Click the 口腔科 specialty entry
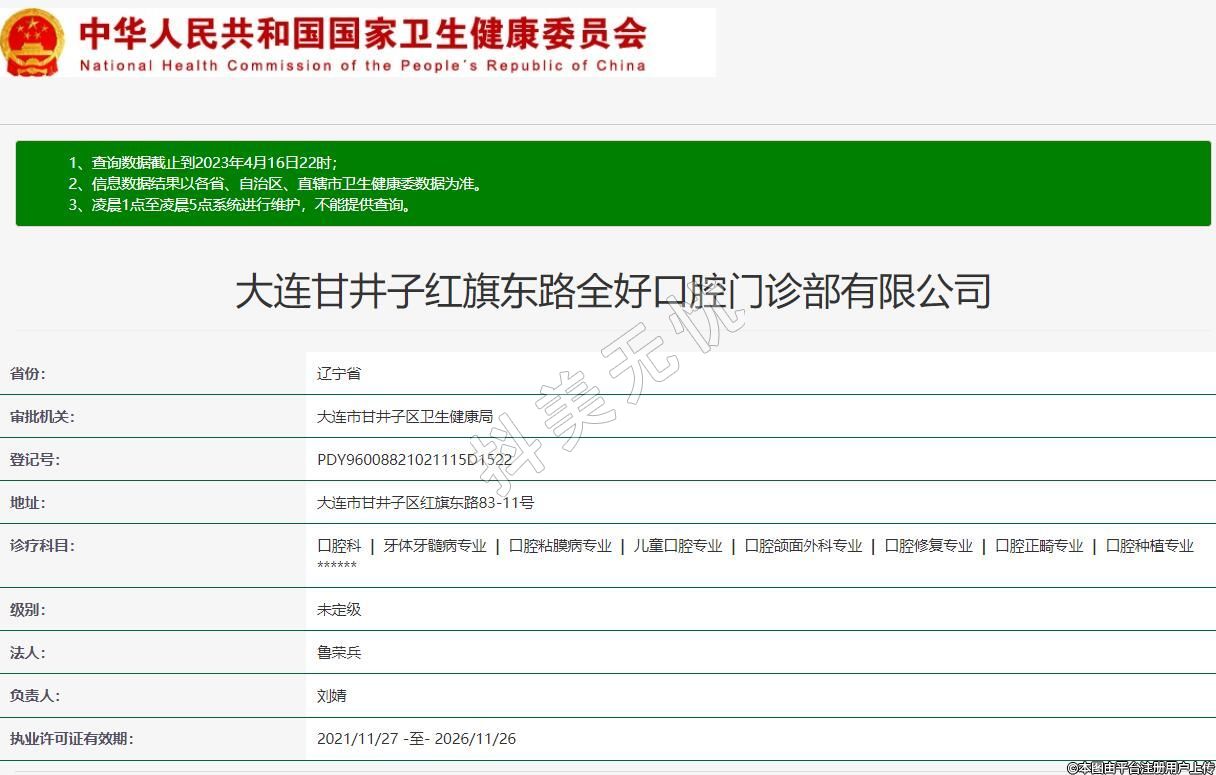1216x775 pixels. click(x=339, y=546)
